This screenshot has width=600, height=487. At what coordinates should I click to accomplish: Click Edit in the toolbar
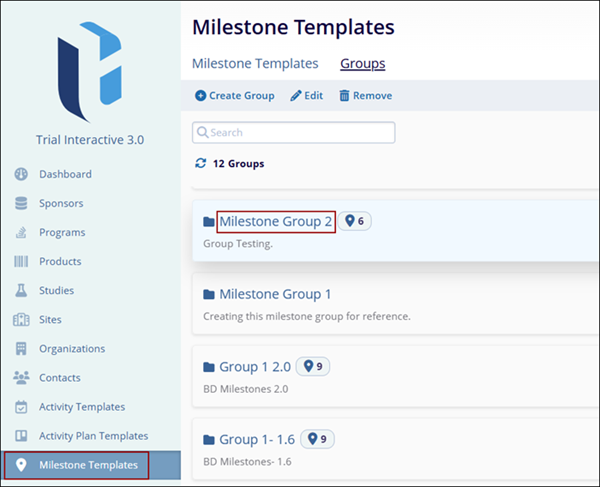308,96
